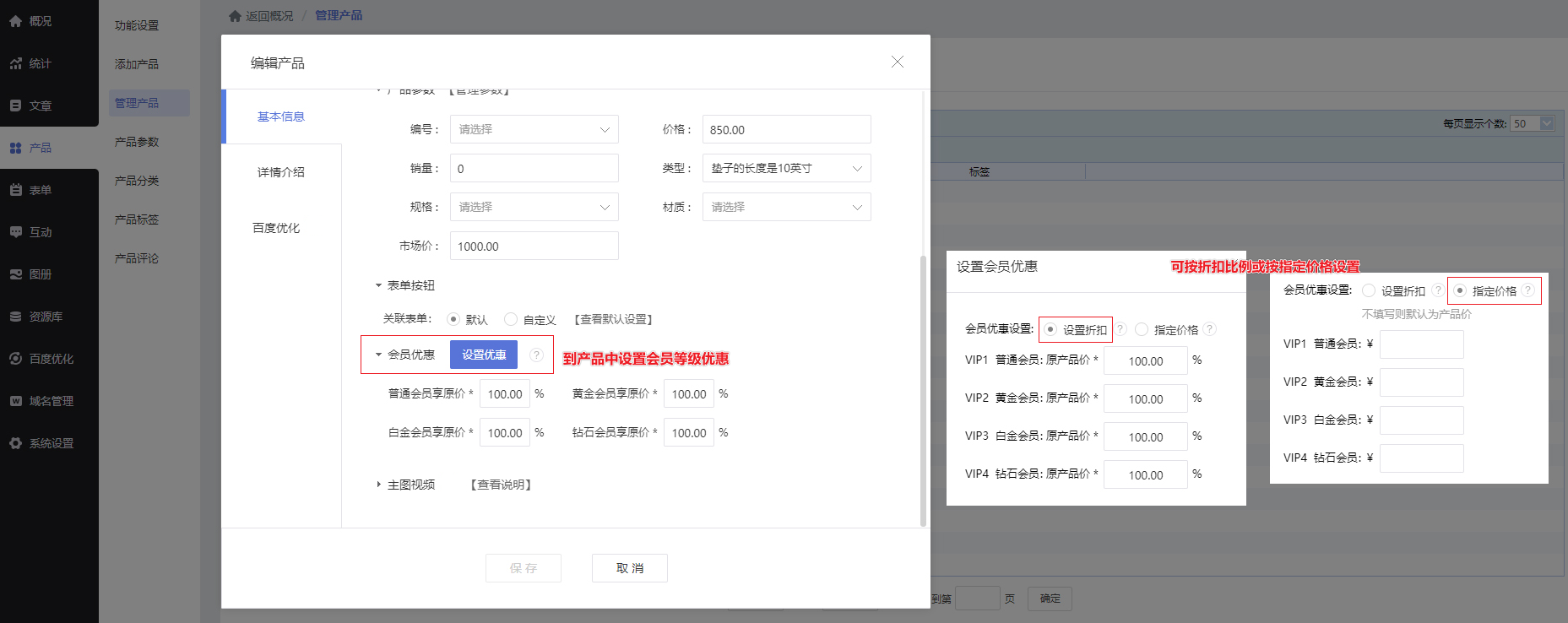Viewport: 1568px width, 623px height.
Task: Click the page number input in pagination
Action: coord(978,599)
